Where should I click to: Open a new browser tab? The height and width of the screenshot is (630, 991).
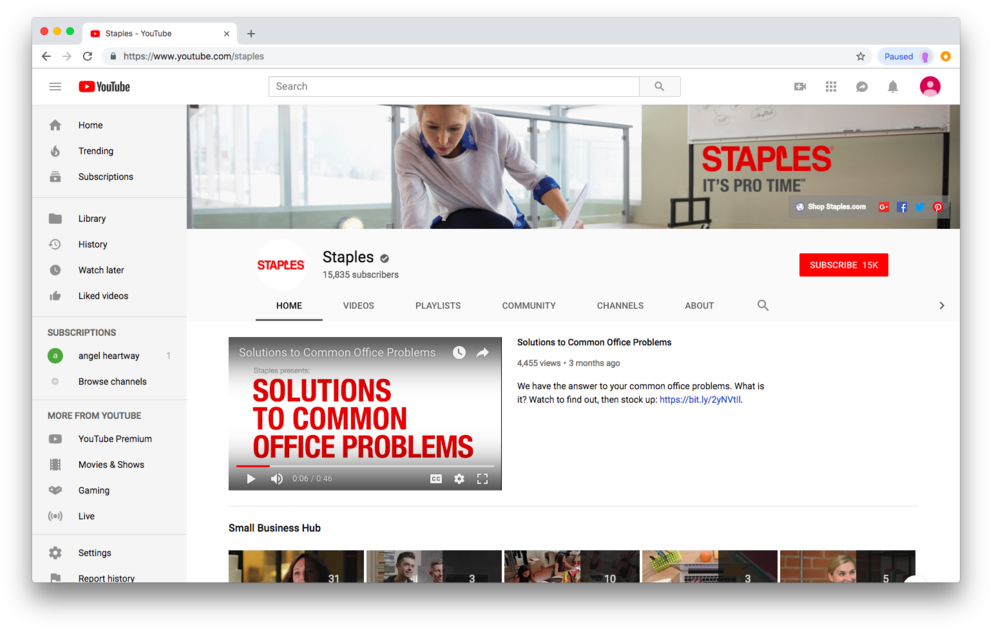tap(251, 33)
